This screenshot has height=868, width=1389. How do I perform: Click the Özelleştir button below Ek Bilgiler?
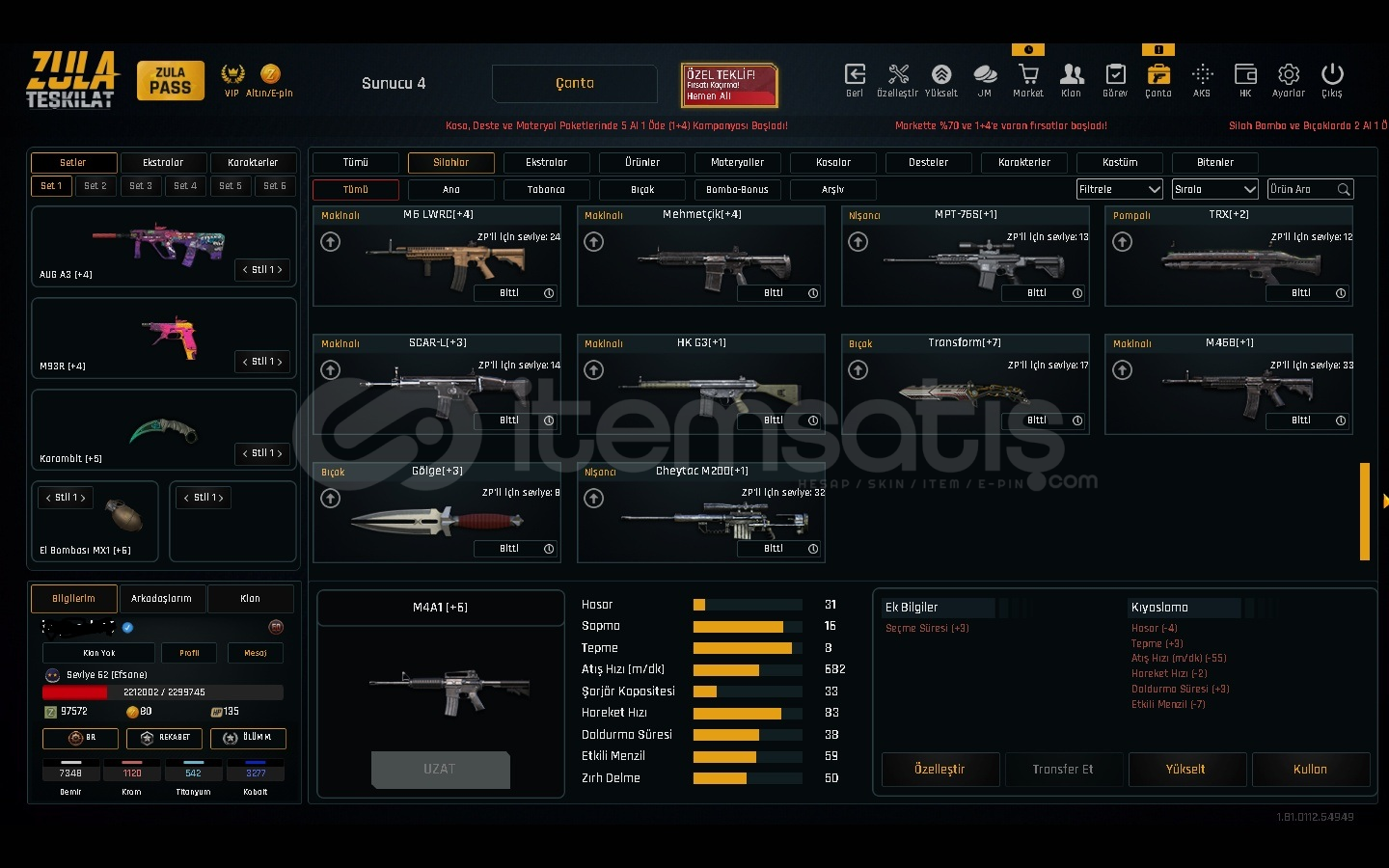[940, 770]
